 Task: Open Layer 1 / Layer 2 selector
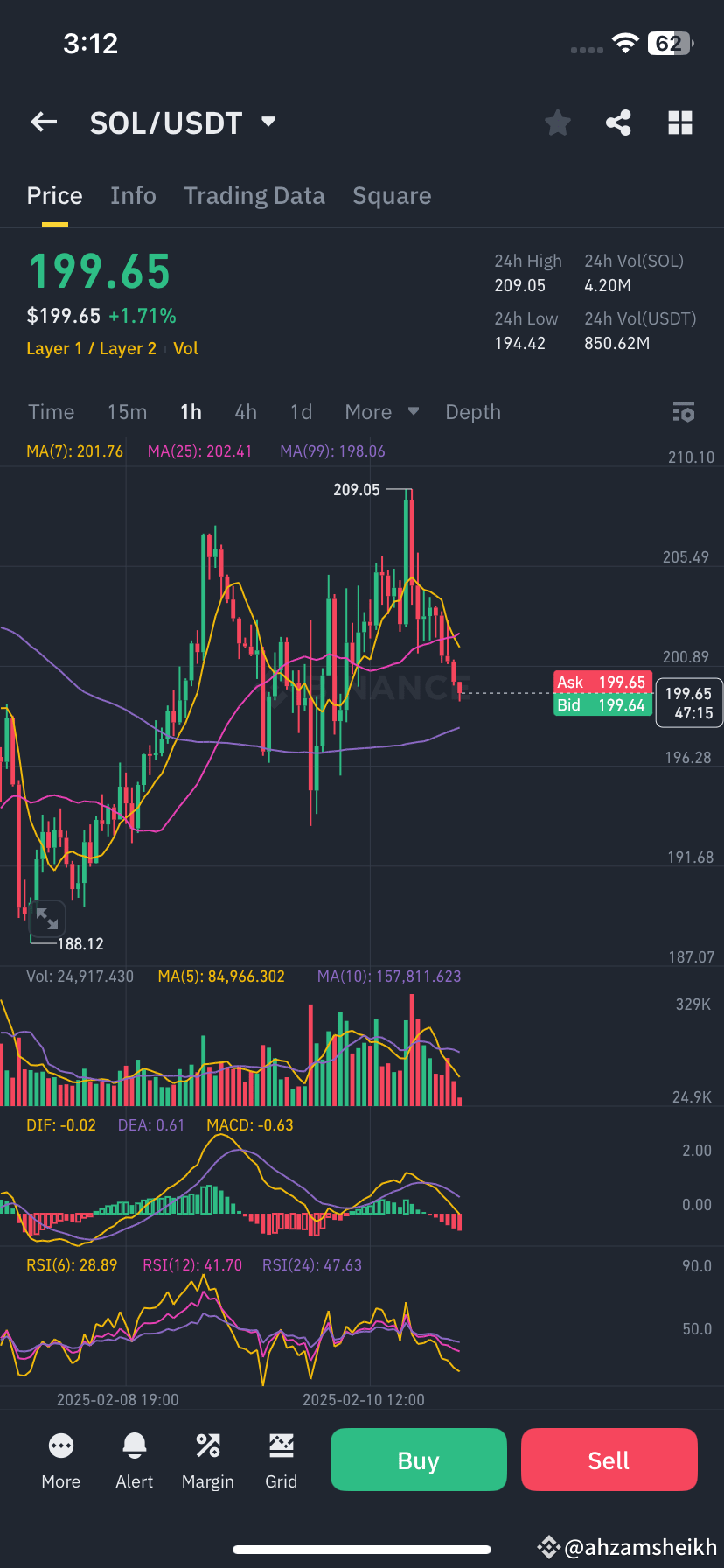(x=91, y=346)
